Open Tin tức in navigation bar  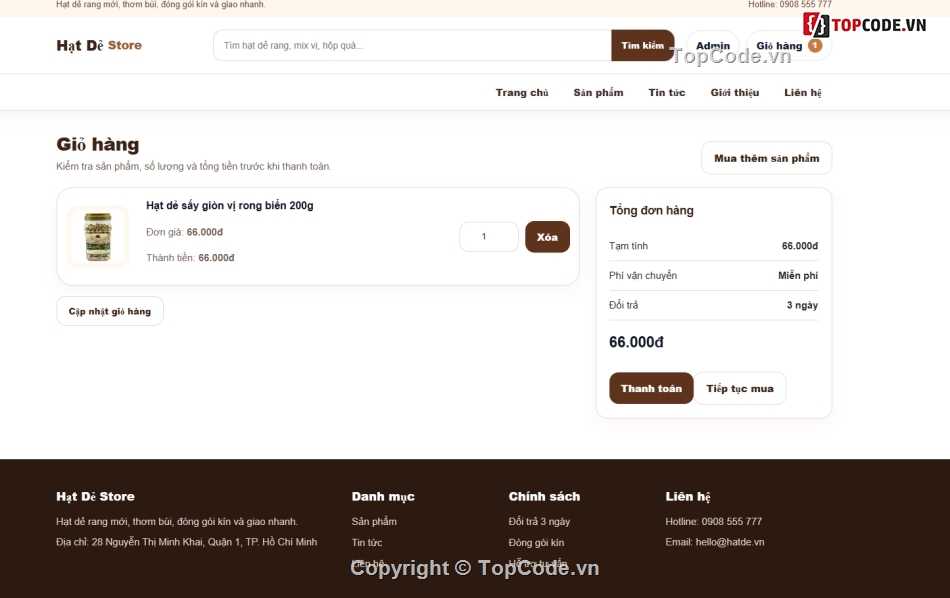[x=666, y=93]
